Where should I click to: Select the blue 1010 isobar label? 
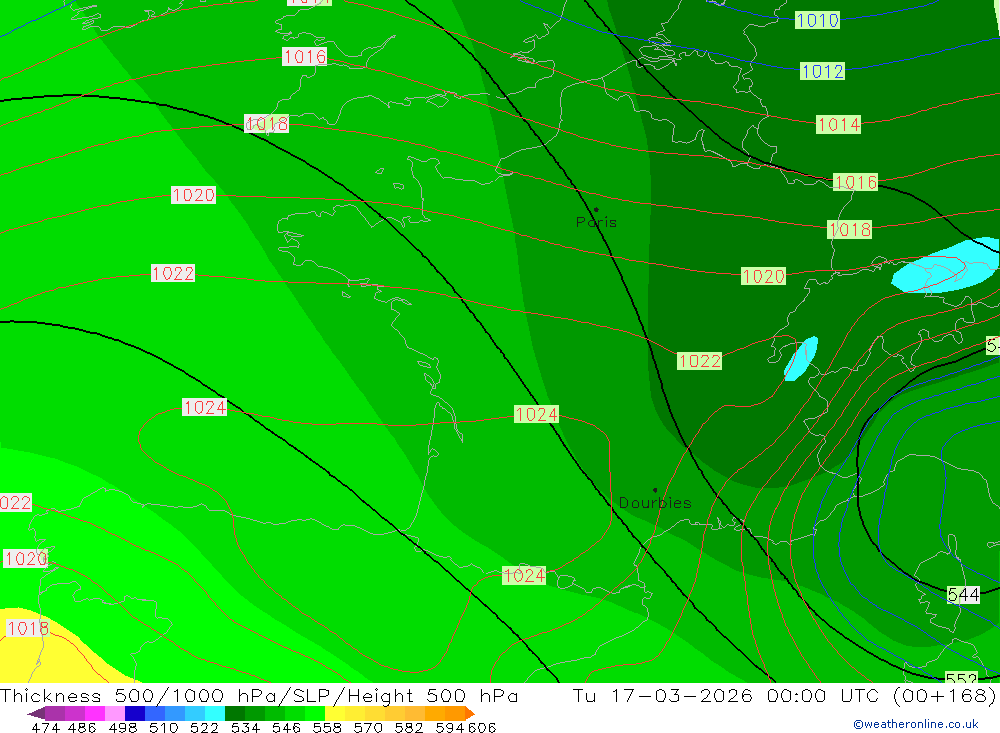click(x=817, y=20)
